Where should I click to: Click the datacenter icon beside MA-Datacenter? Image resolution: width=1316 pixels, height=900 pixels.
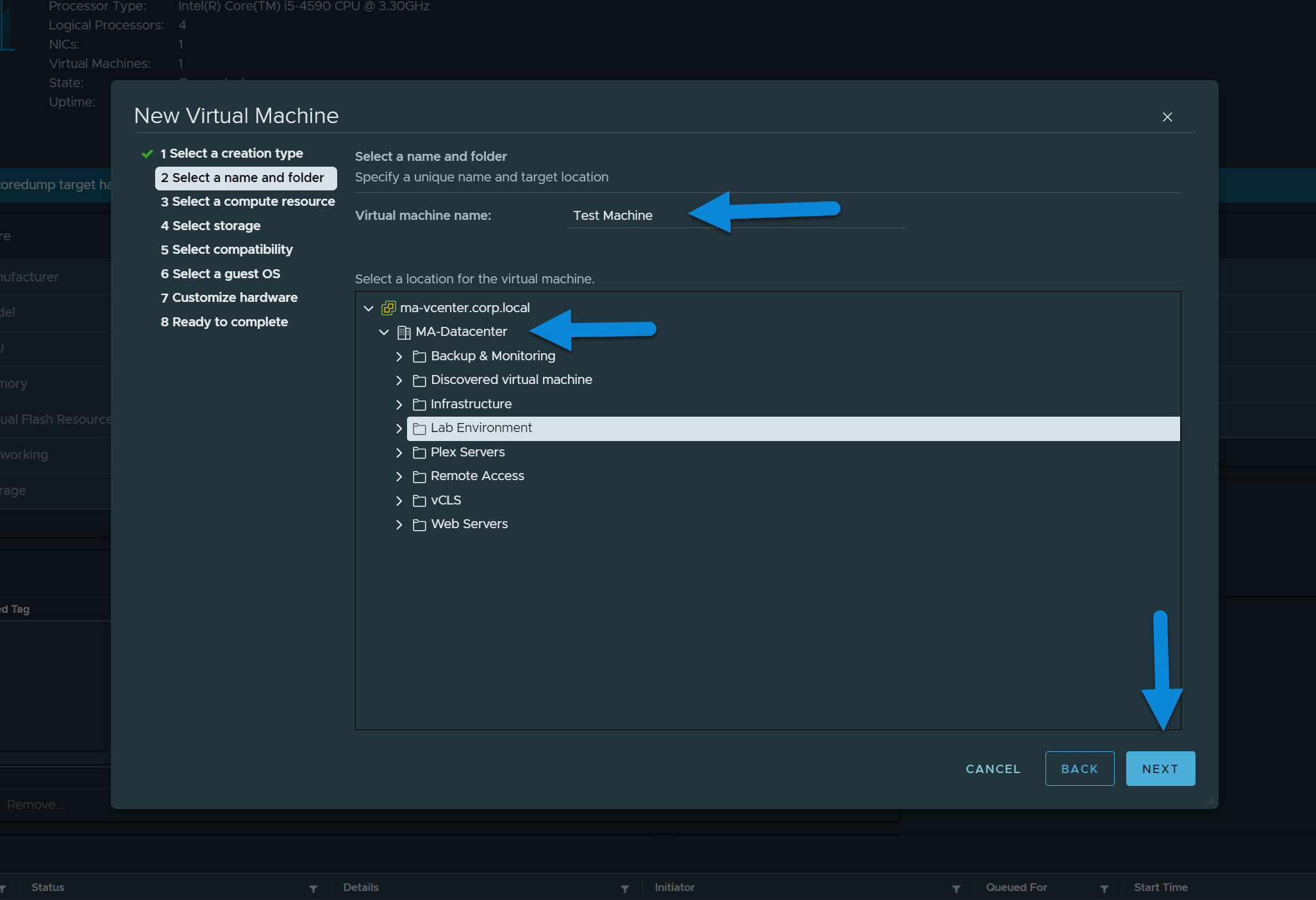[x=404, y=332]
